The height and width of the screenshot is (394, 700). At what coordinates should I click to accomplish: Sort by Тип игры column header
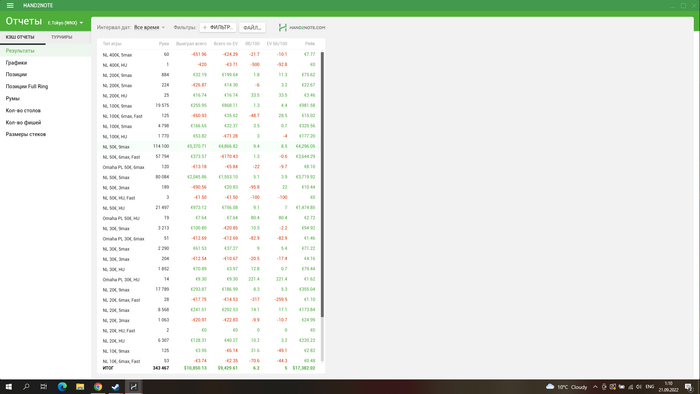coord(112,44)
